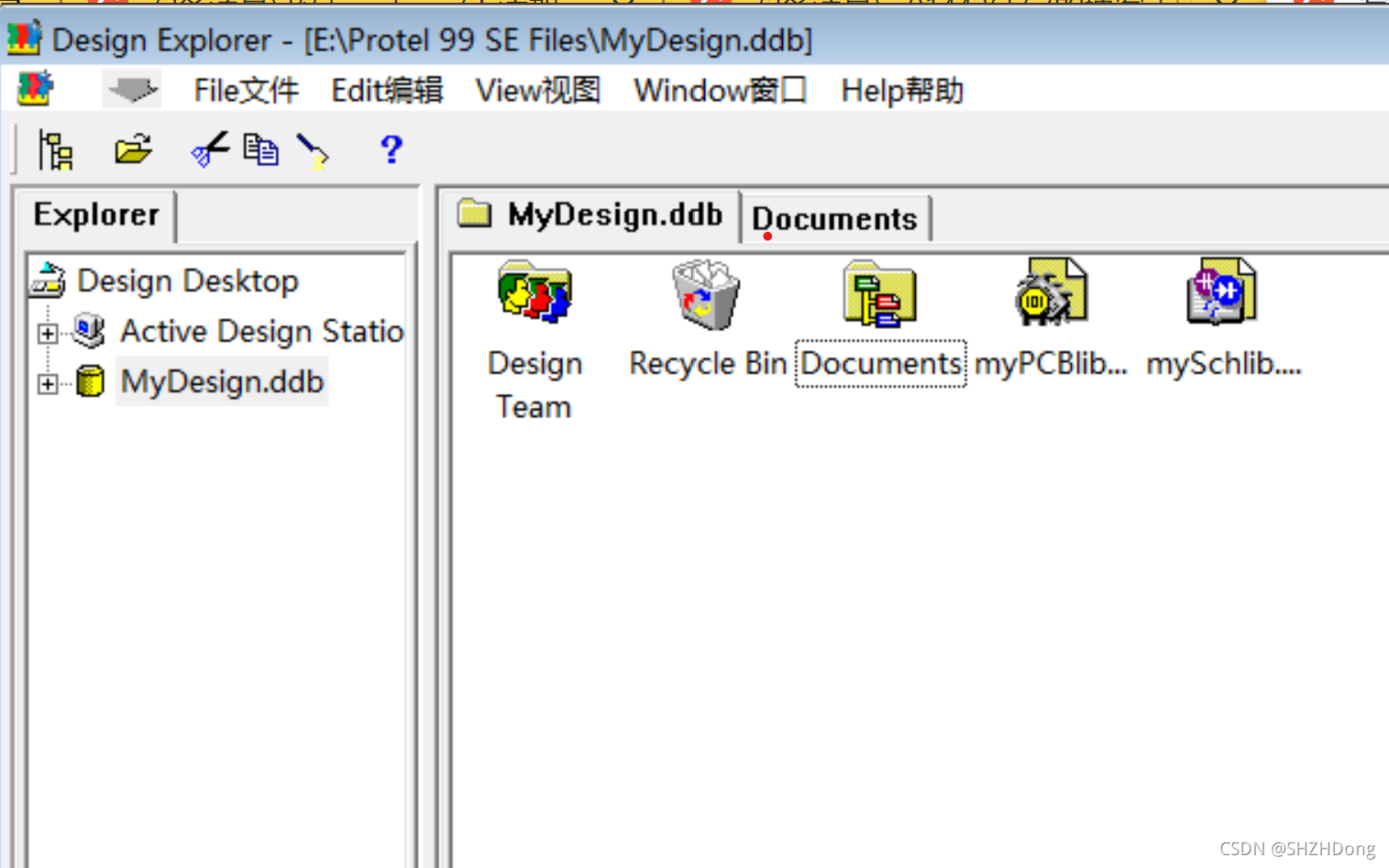Image resolution: width=1389 pixels, height=868 pixels.
Task: Click the Design Team label
Action: (535, 385)
